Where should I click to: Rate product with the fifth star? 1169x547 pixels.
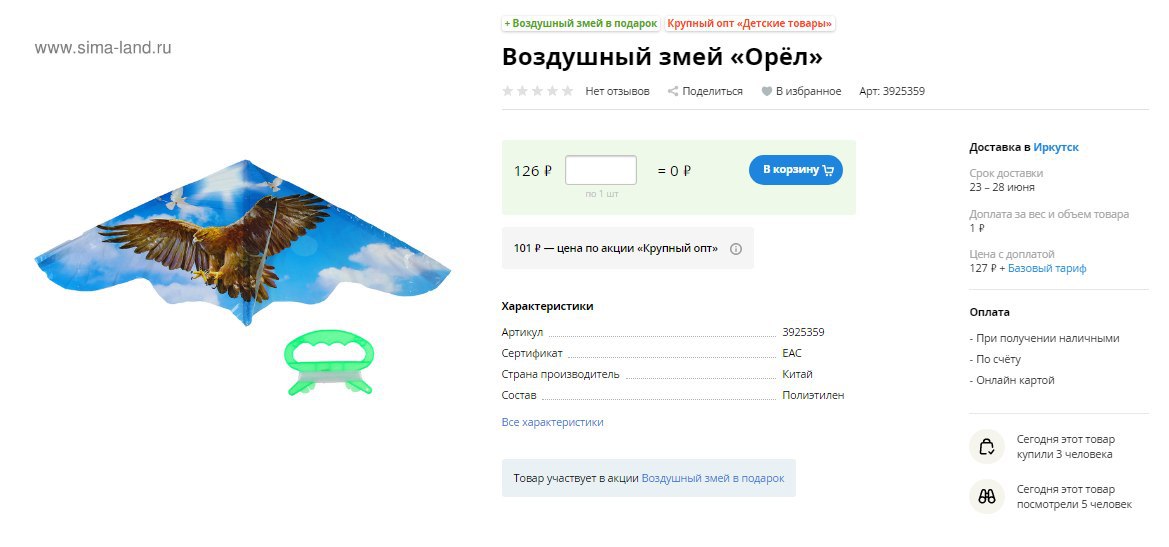click(567, 91)
